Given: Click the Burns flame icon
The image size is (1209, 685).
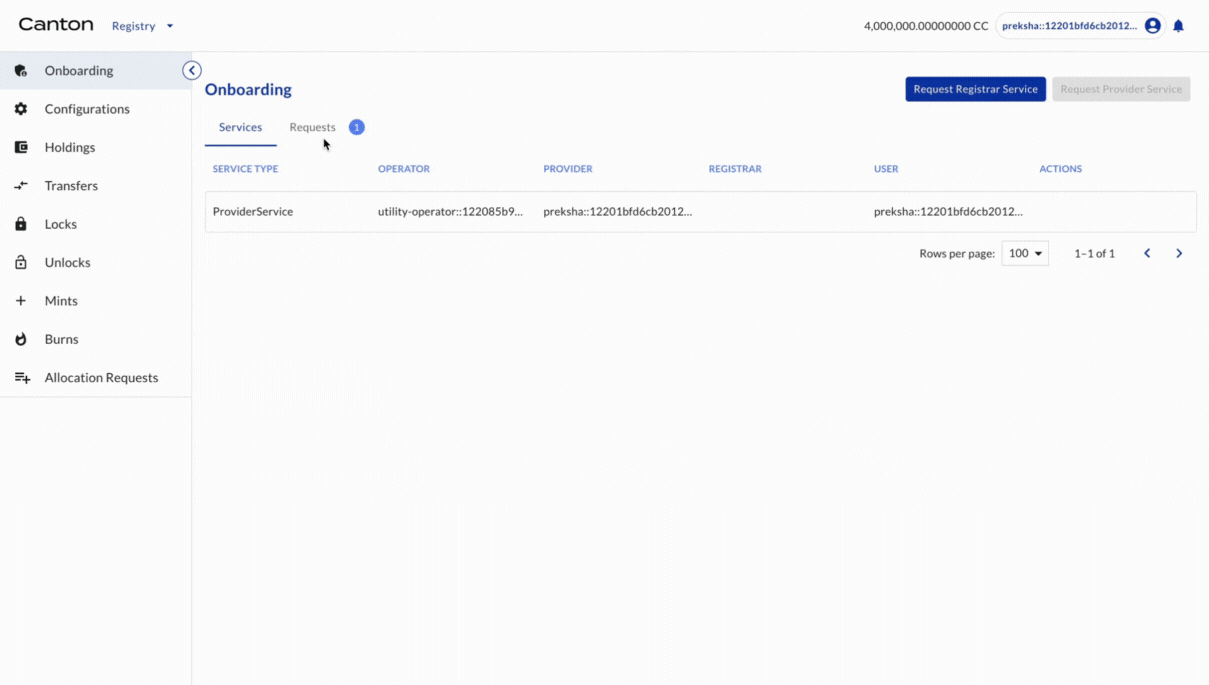Looking at the screenshot, I should (21, 339).
